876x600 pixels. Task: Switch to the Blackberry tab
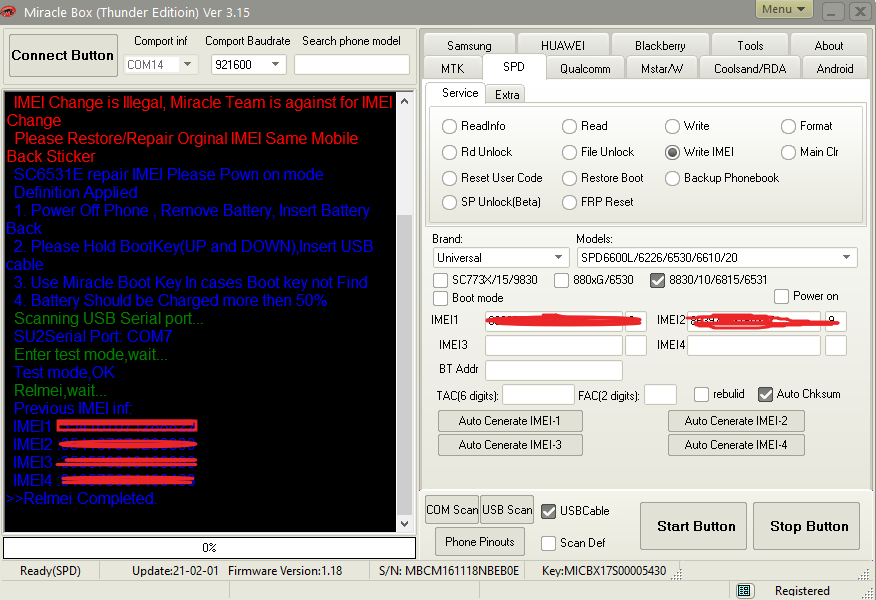(660, 45)
